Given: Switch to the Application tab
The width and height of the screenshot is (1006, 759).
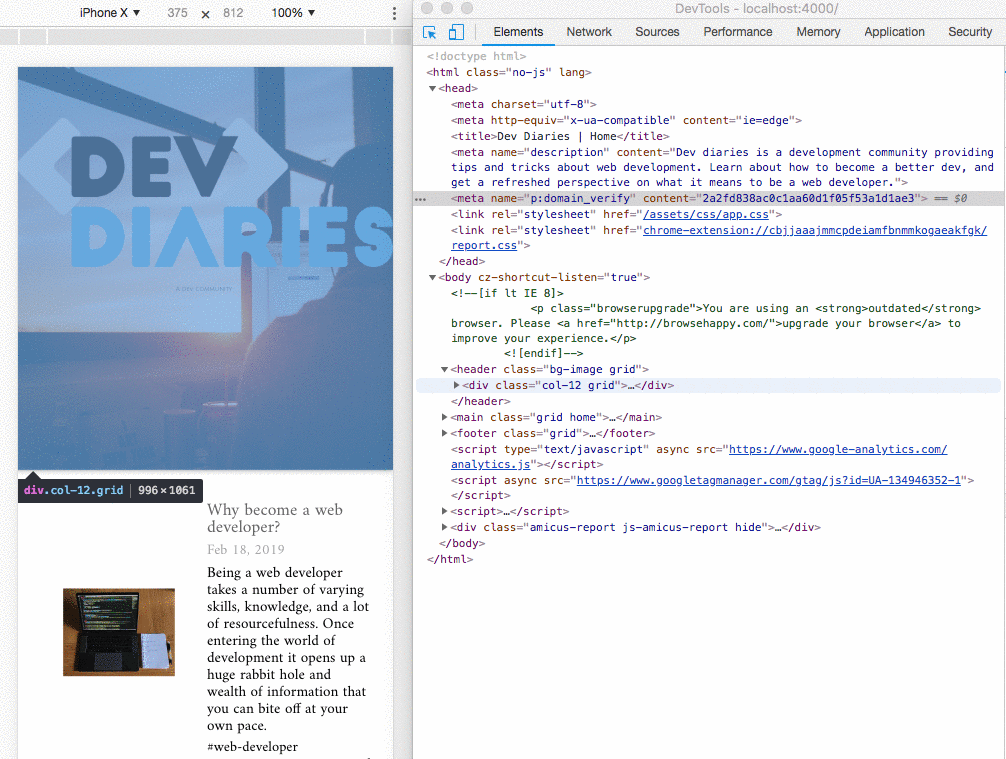Looking at the screenshot, I should (894, 32).
